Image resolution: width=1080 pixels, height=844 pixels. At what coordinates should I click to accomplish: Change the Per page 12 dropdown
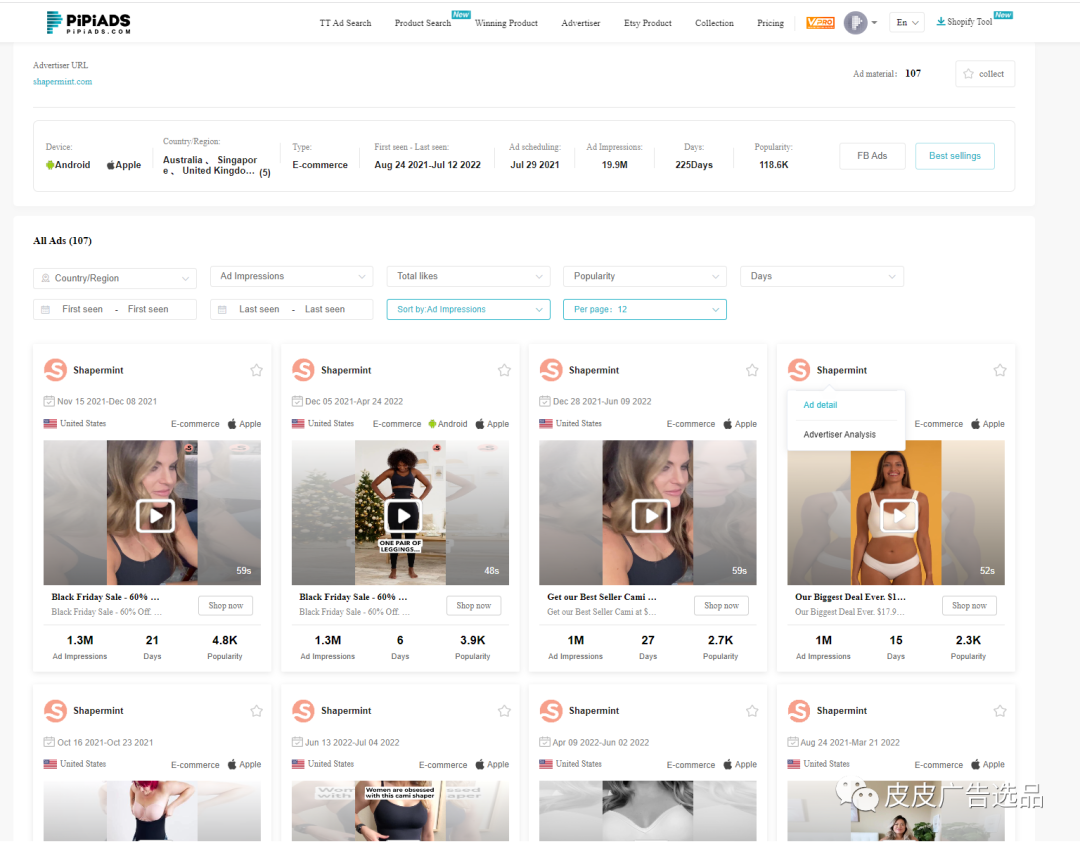[x=645, y=309]
